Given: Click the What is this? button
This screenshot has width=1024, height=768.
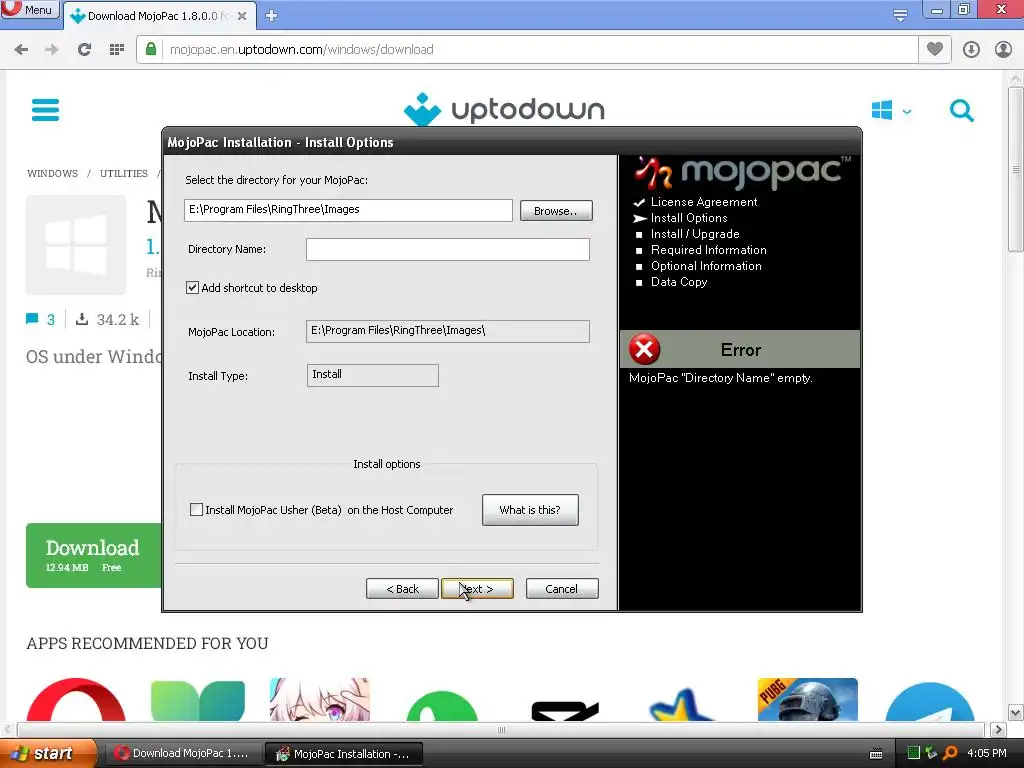Looking at the screenshot, I should (530, 510).
